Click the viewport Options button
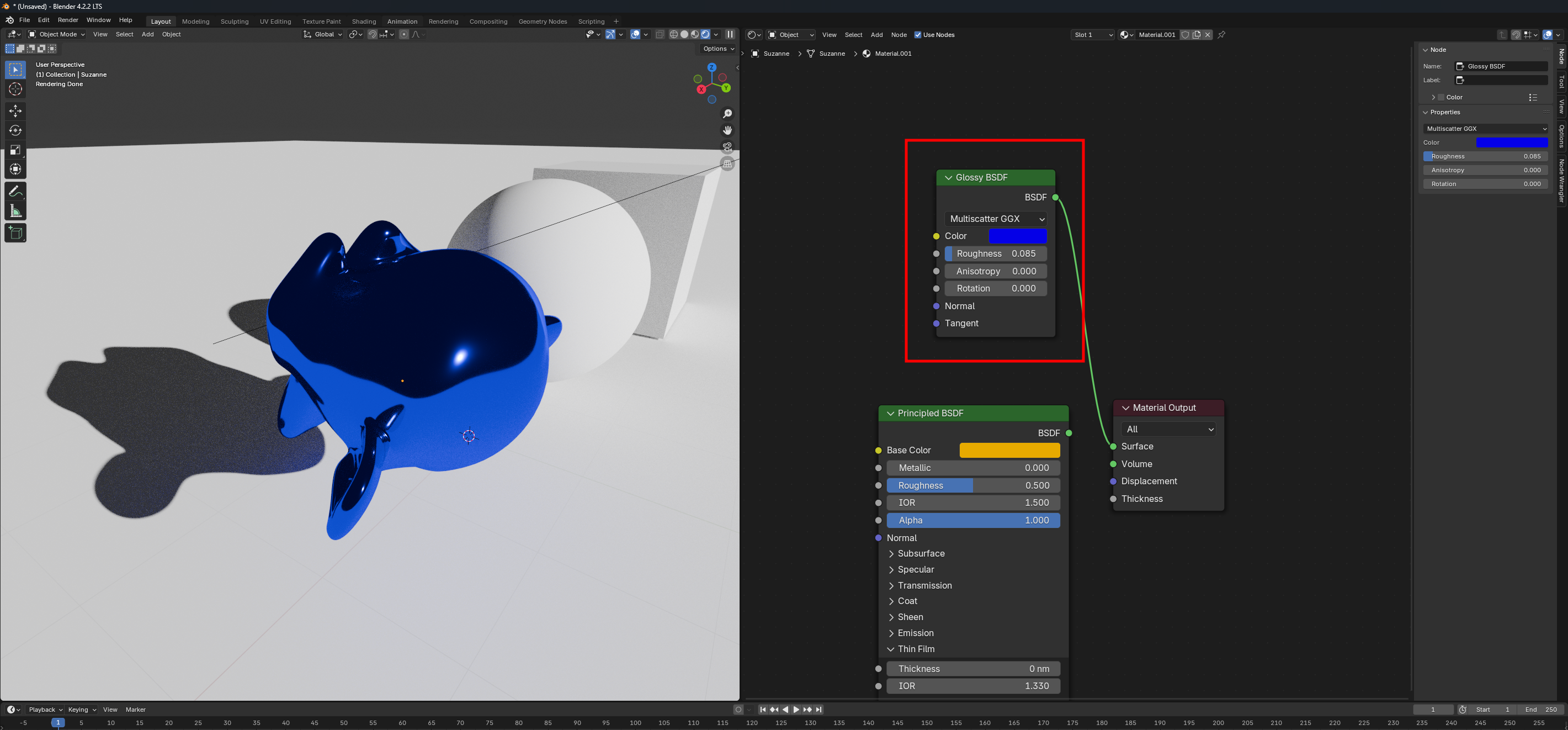 718,49
